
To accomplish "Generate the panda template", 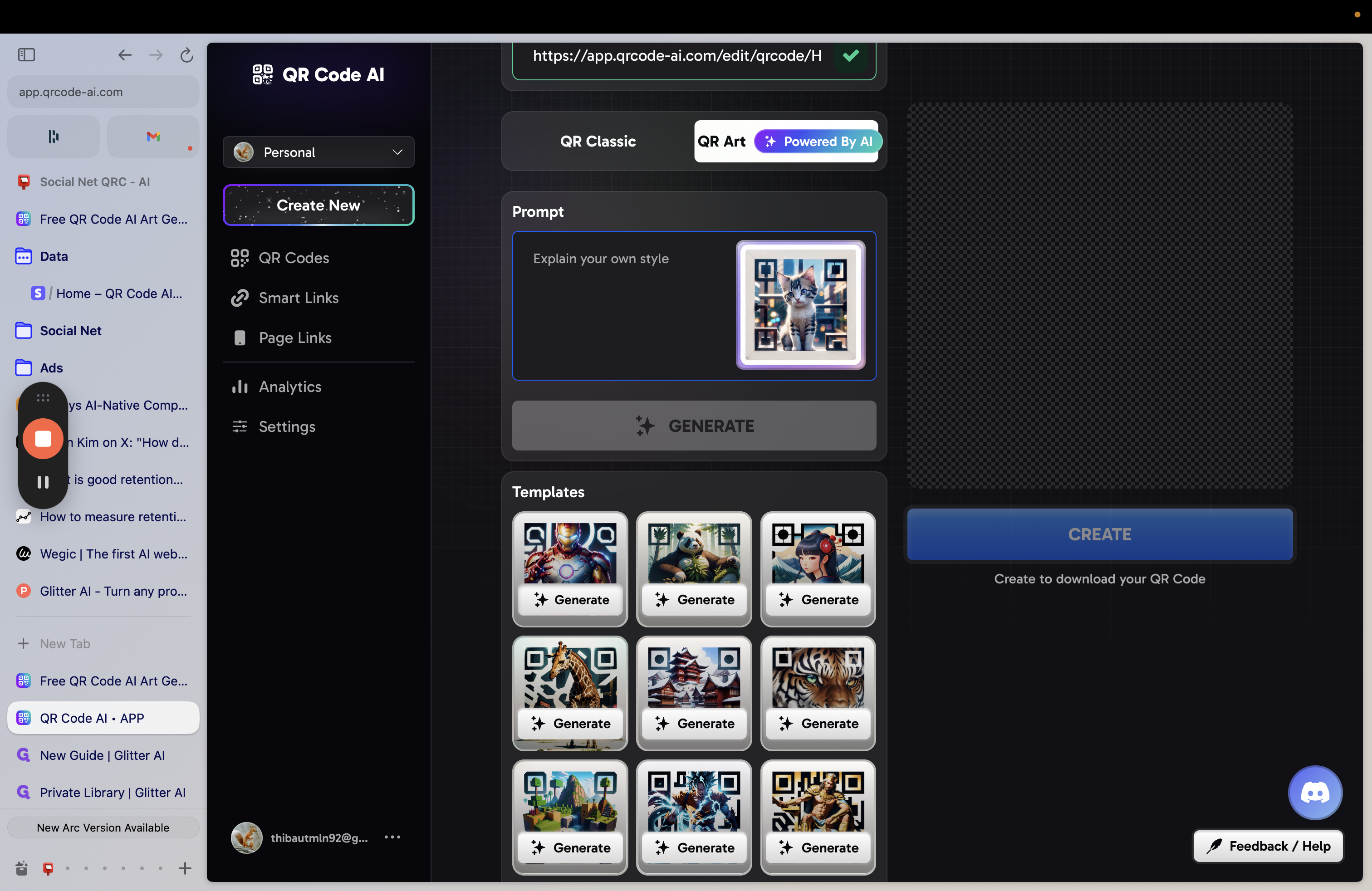I will pyautogui.click(x=694, y=599).
